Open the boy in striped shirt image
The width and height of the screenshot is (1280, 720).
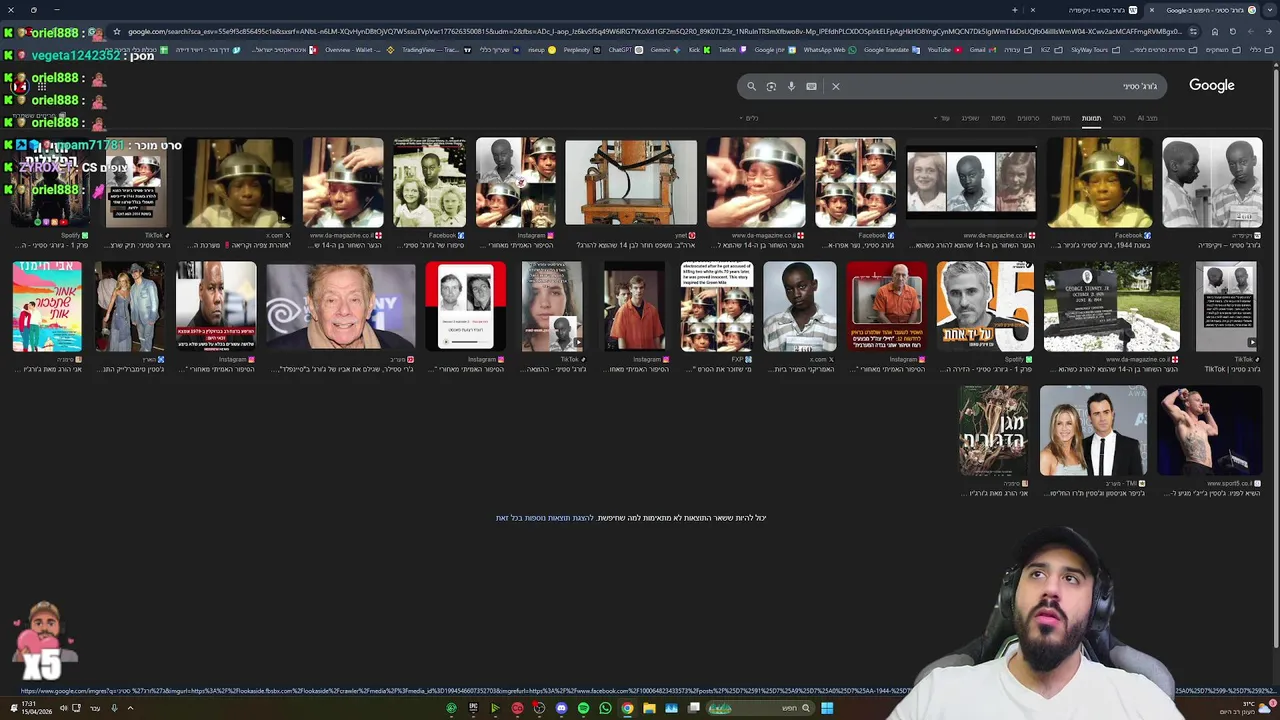799,307
